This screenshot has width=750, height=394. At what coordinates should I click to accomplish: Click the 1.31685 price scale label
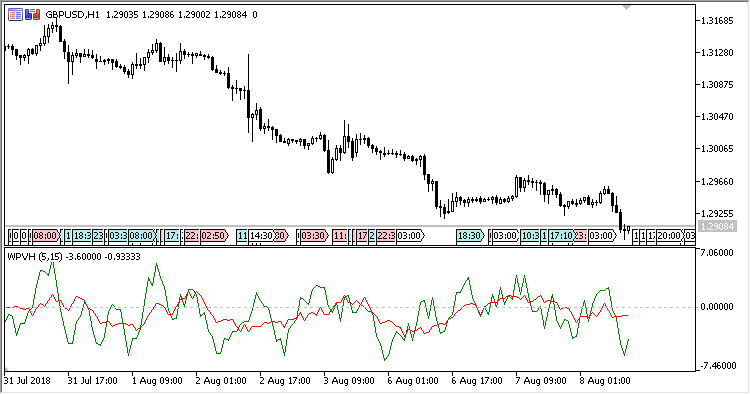pyautogui.click(x=717, y=21)
